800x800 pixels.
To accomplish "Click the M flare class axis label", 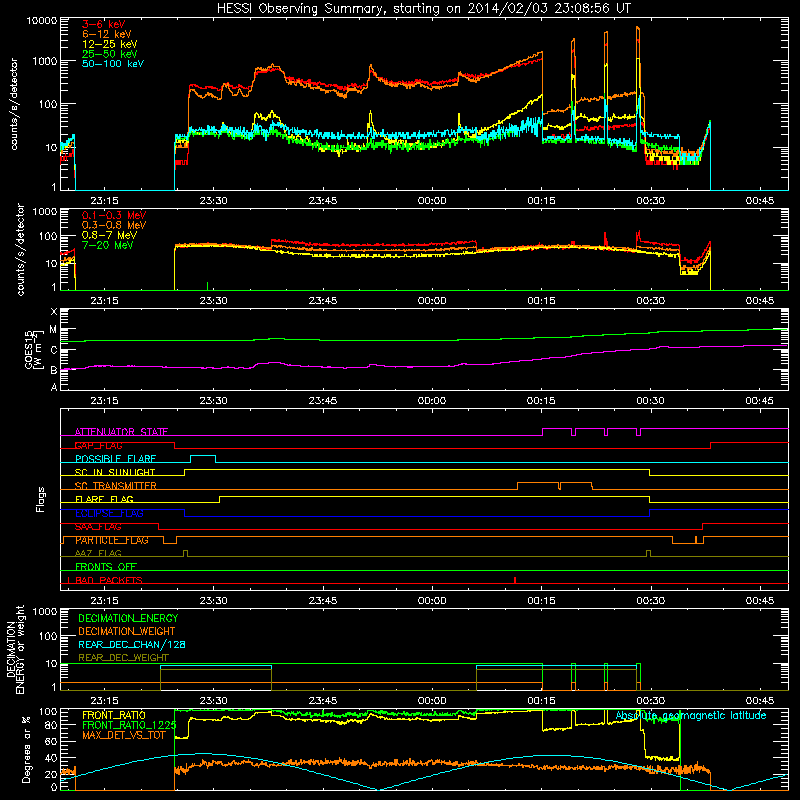I will [x=54, y=330].
